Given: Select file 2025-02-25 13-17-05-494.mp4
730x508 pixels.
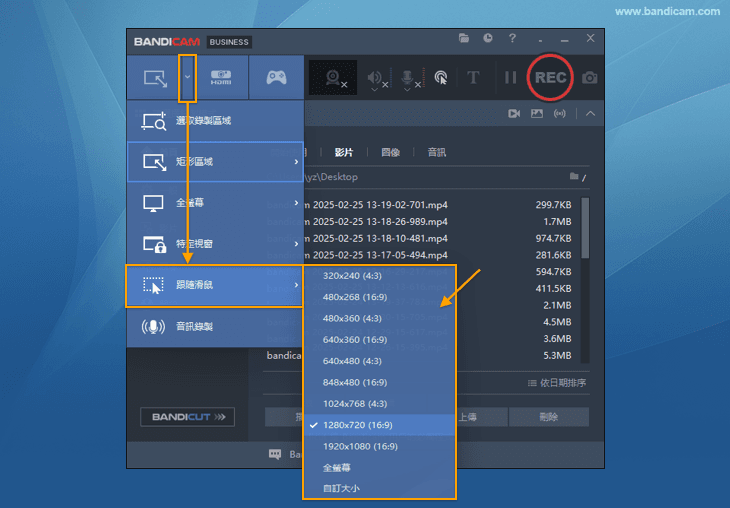Looking at the screenshot, I should click(x=380, y=255).
